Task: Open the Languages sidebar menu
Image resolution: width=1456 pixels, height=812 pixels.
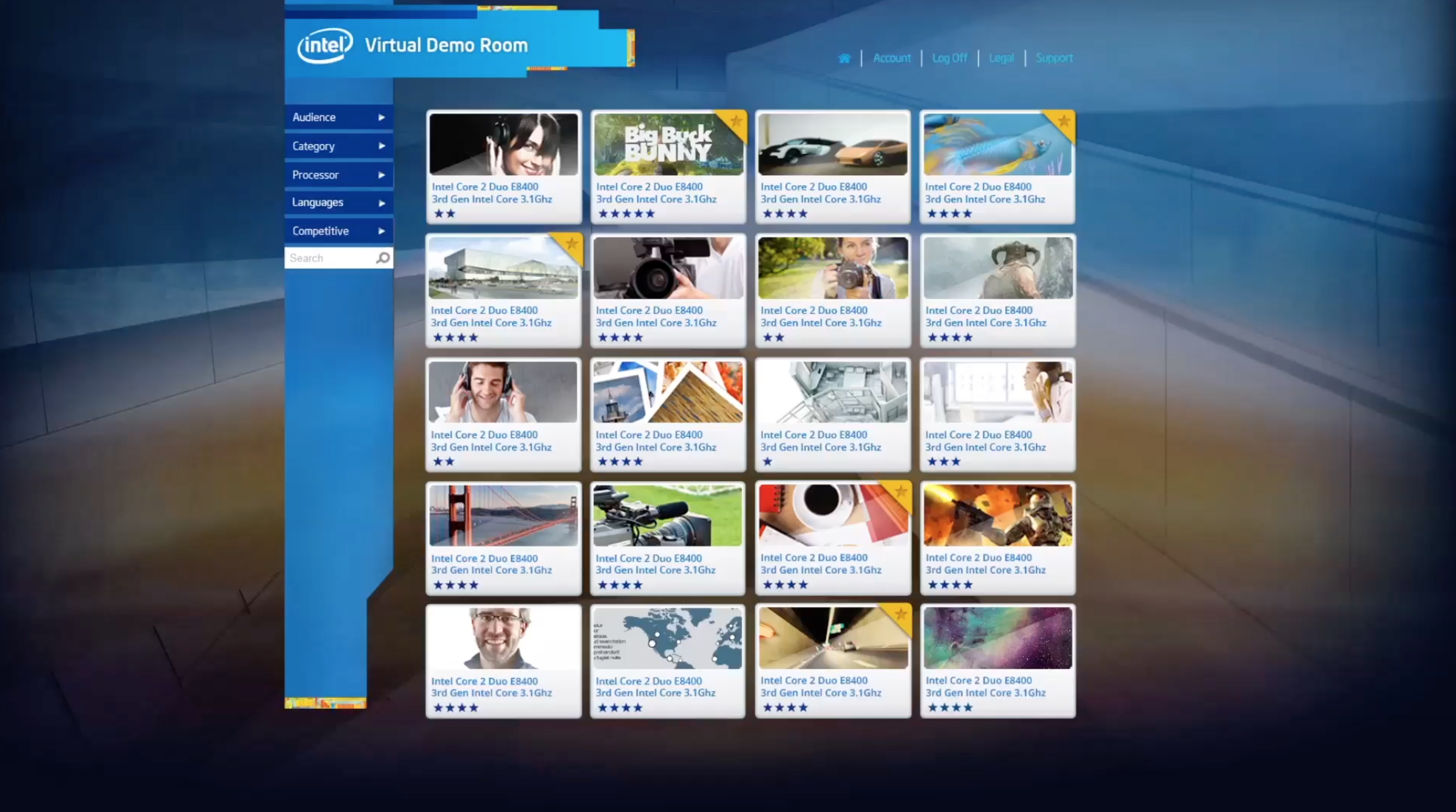Action: (338, 203)
